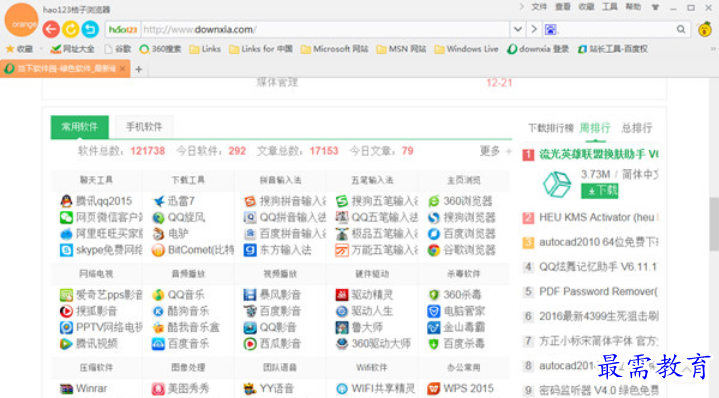Click the 迅雷7 bird icon
Image resolution: width=719 pixels, height=398 pixels.
[x=158, y=201]
